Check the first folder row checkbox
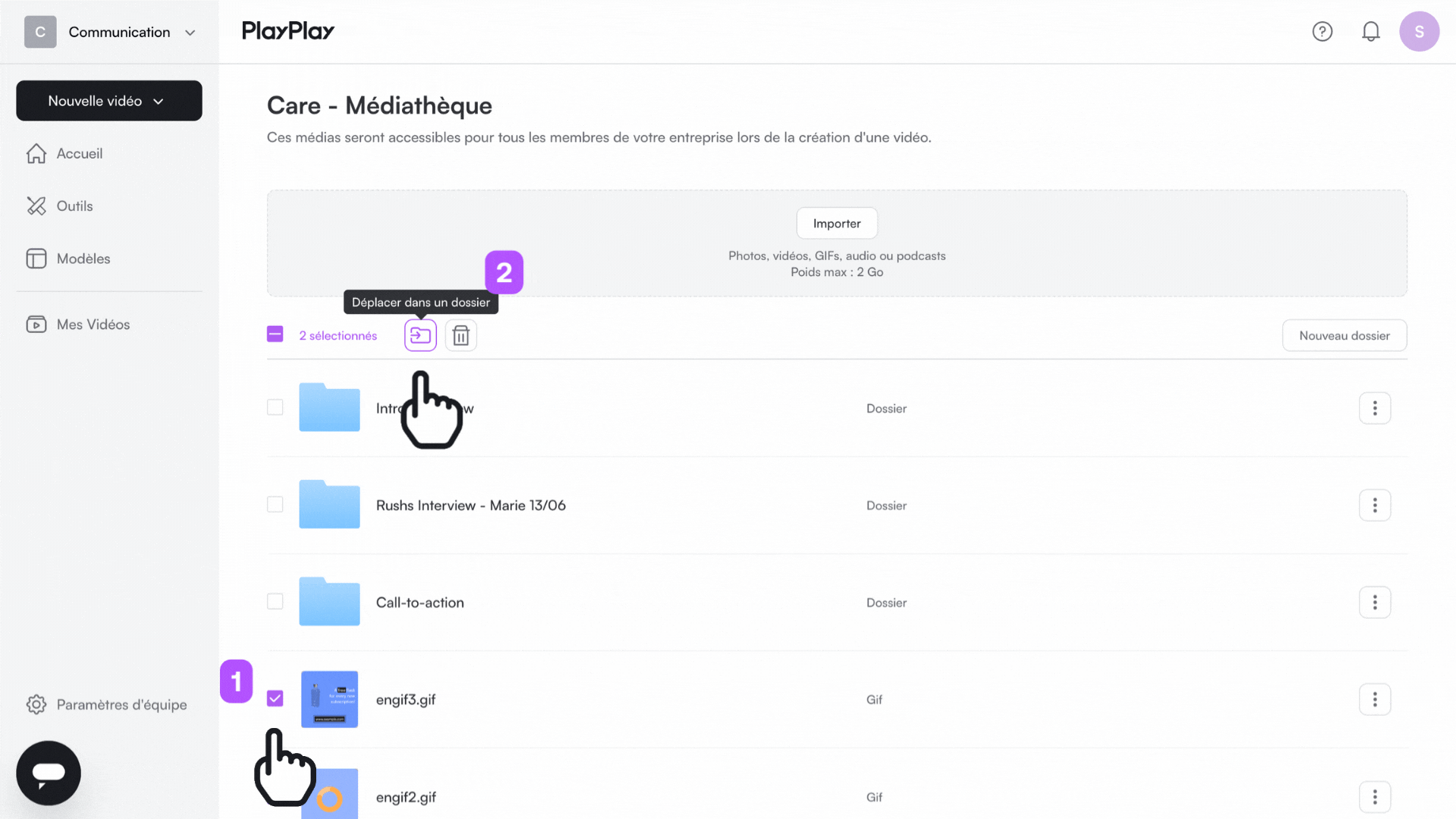 [x=275, y=407]
